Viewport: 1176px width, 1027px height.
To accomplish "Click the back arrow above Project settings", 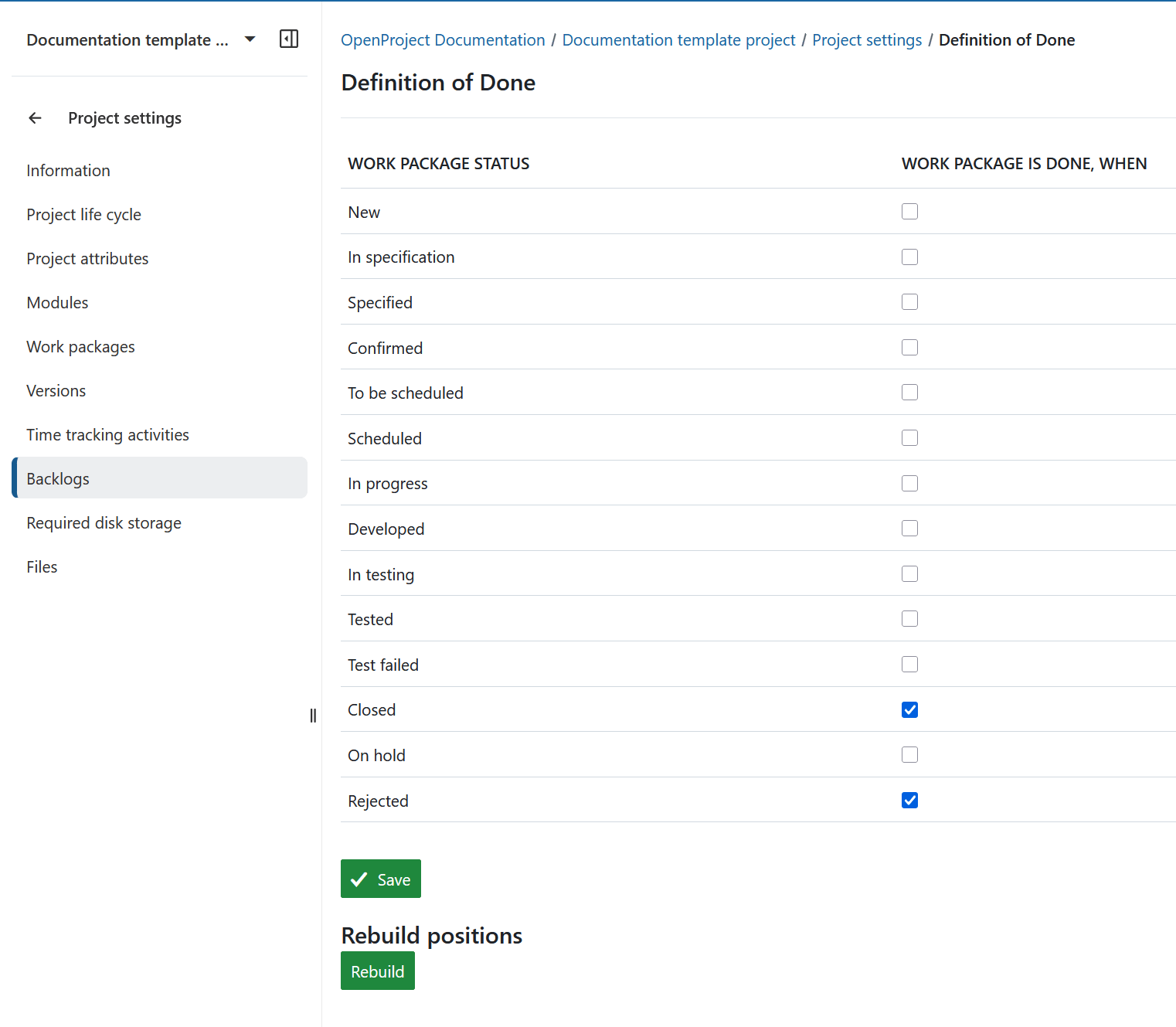I will [x=35, y=117].
